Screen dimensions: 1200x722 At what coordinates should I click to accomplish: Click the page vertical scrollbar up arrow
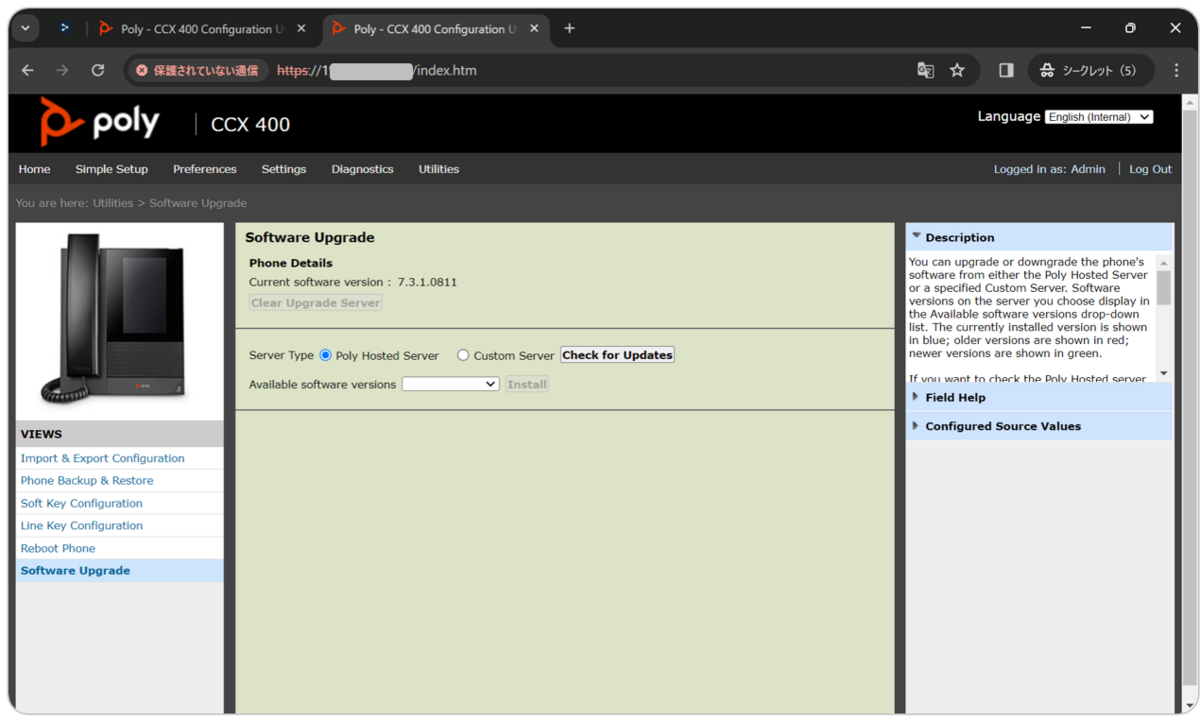(x=1189, y=104)
